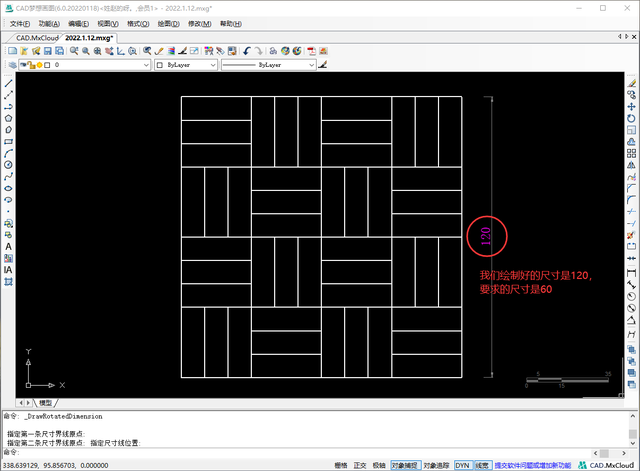Select the Spline curve tool

point(8,177)
